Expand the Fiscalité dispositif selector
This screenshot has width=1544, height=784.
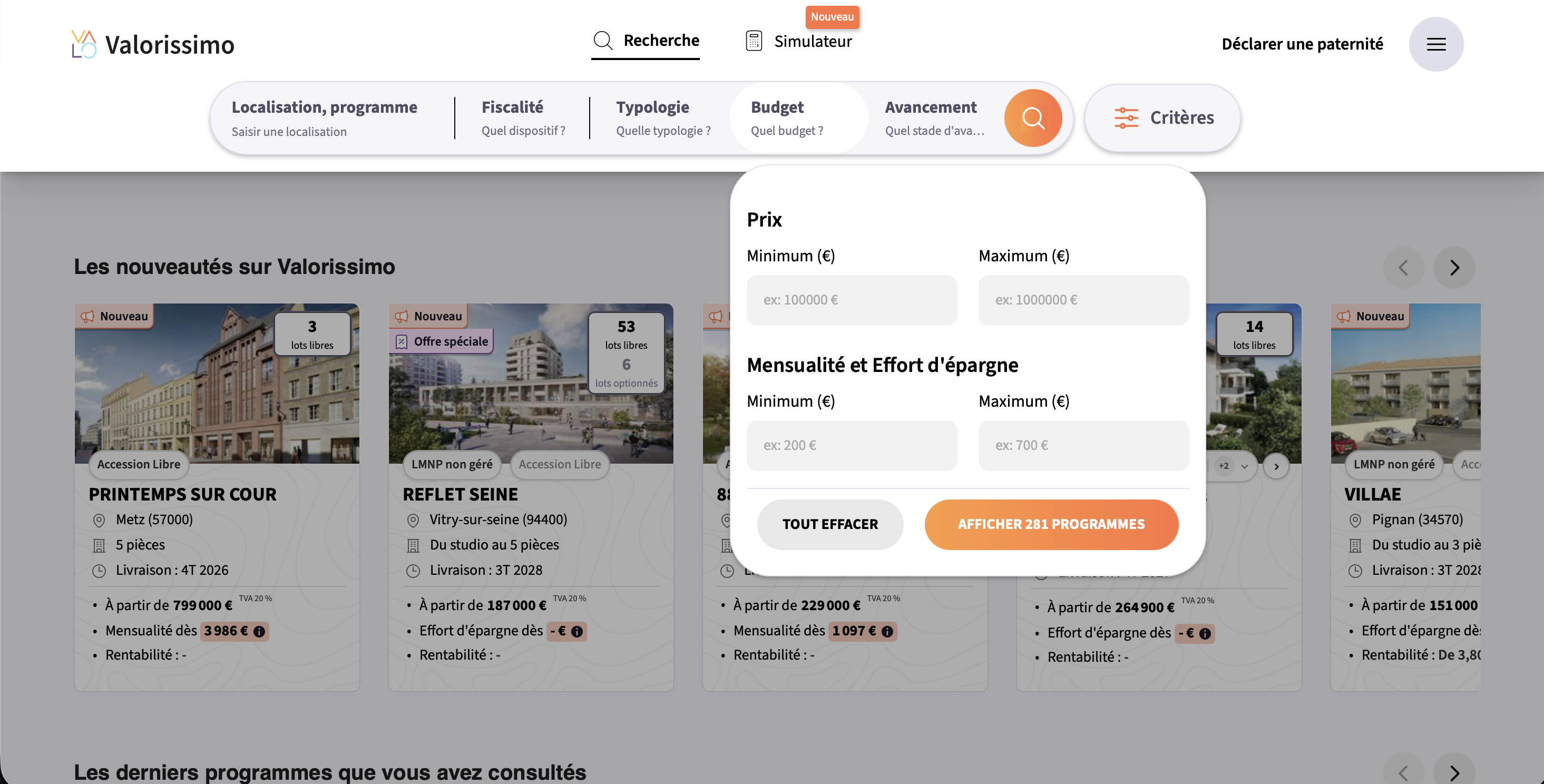(x=523, y=118)
